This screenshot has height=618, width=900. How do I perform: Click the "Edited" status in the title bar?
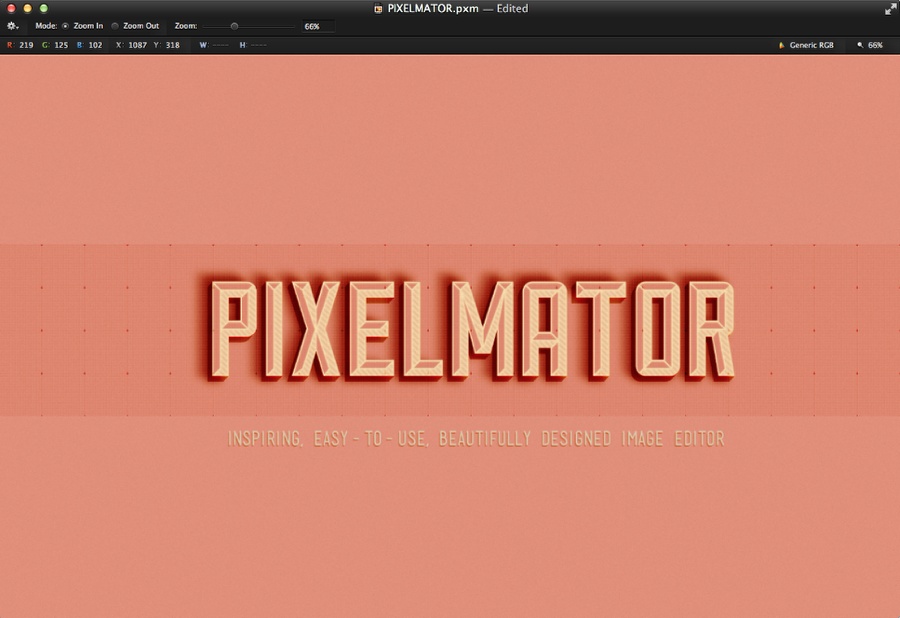pyautogui.click(x=512, y=9)
